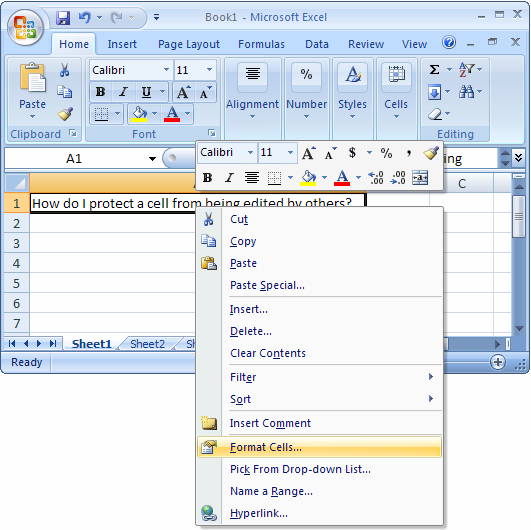Save the workbook with floppy icon

tap(63, 18)
